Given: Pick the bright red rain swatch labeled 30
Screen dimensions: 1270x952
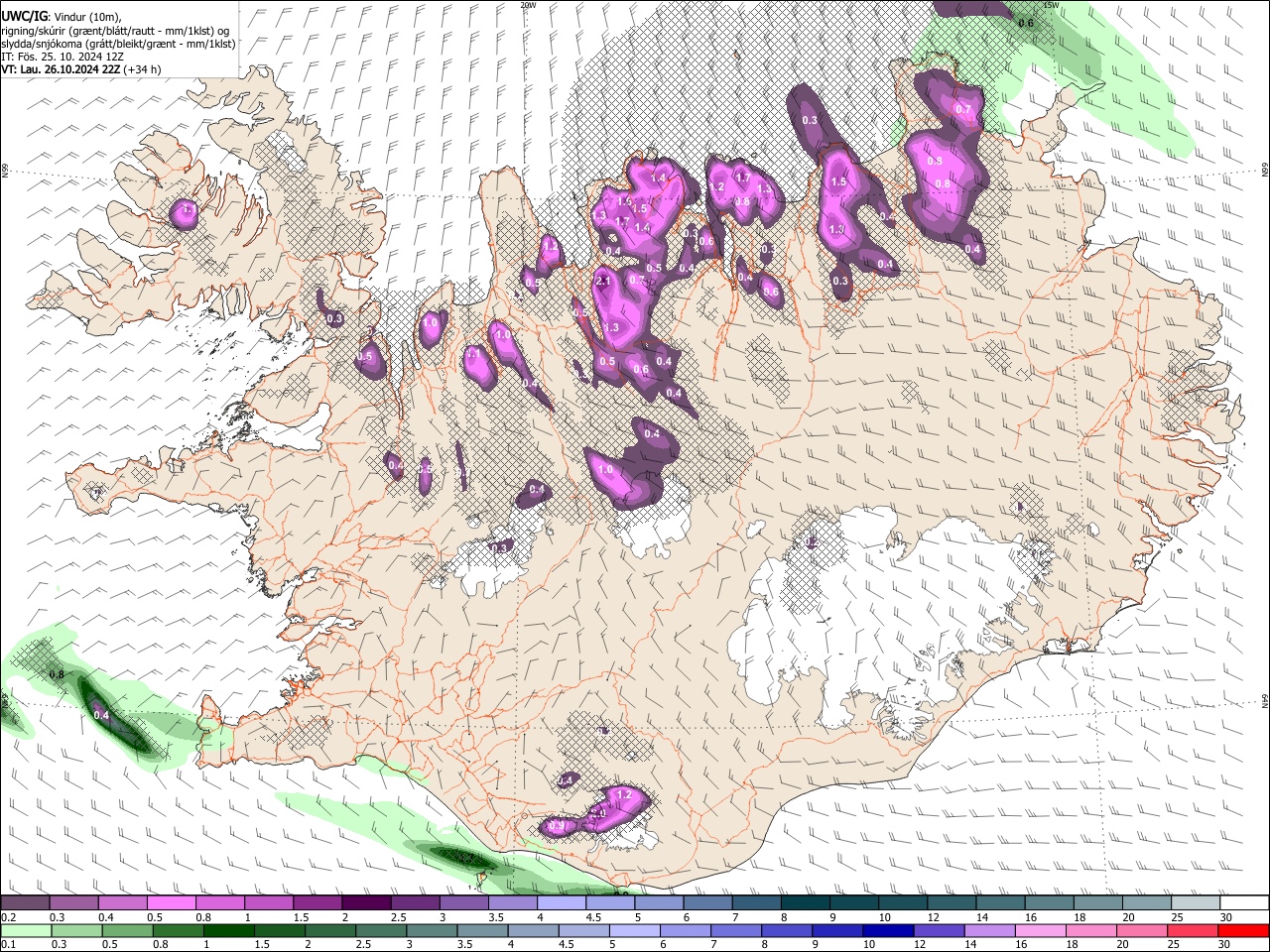Looking at the screenshot, I should pos(1243,930).
